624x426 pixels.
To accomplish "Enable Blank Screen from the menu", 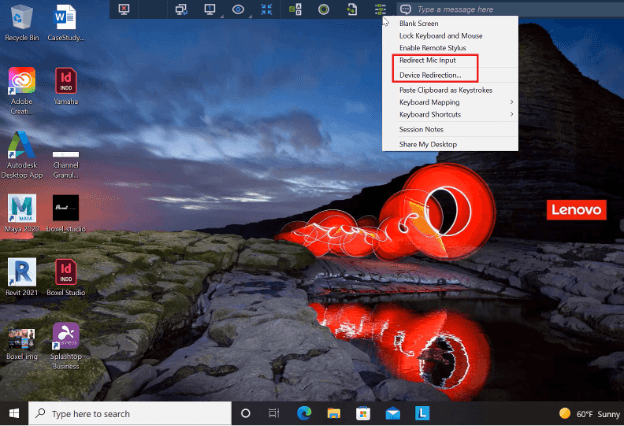I will coord(421,23).
